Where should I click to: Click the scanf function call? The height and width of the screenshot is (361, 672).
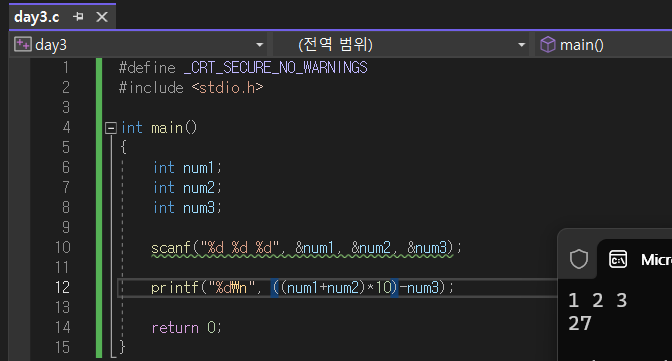(306, 248)
